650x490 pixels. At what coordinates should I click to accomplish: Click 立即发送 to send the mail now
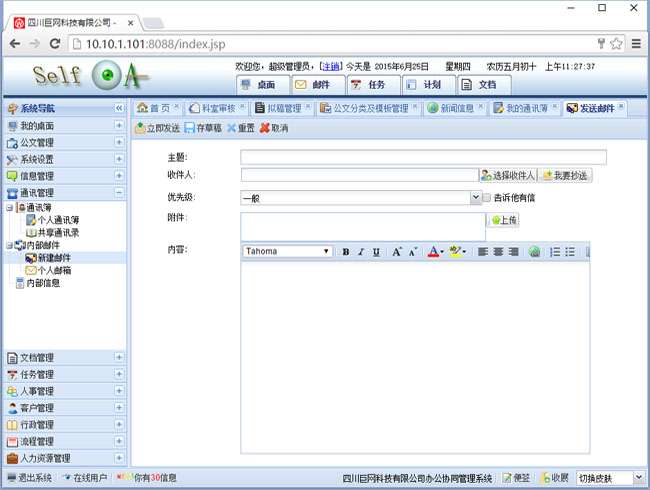click(x=157, y=128)
